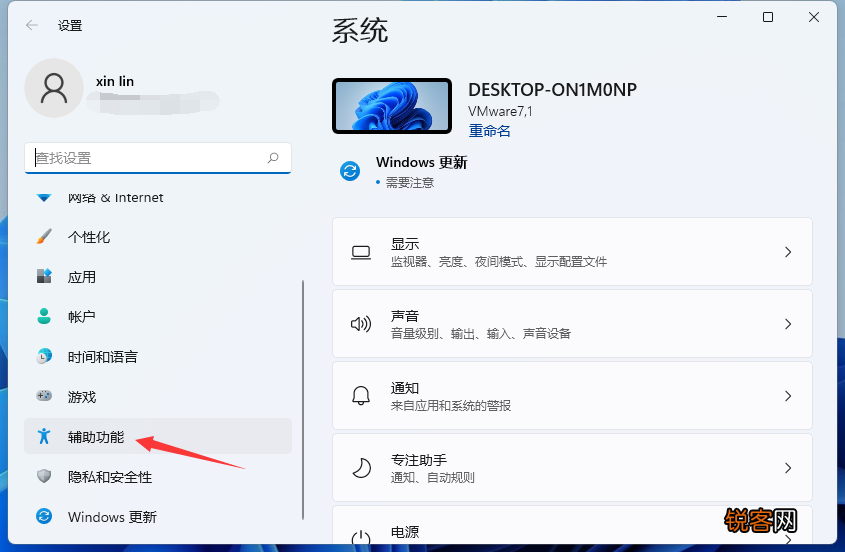Open 游戏 in the sidebar
845x552 pixels.
point(158,396)
